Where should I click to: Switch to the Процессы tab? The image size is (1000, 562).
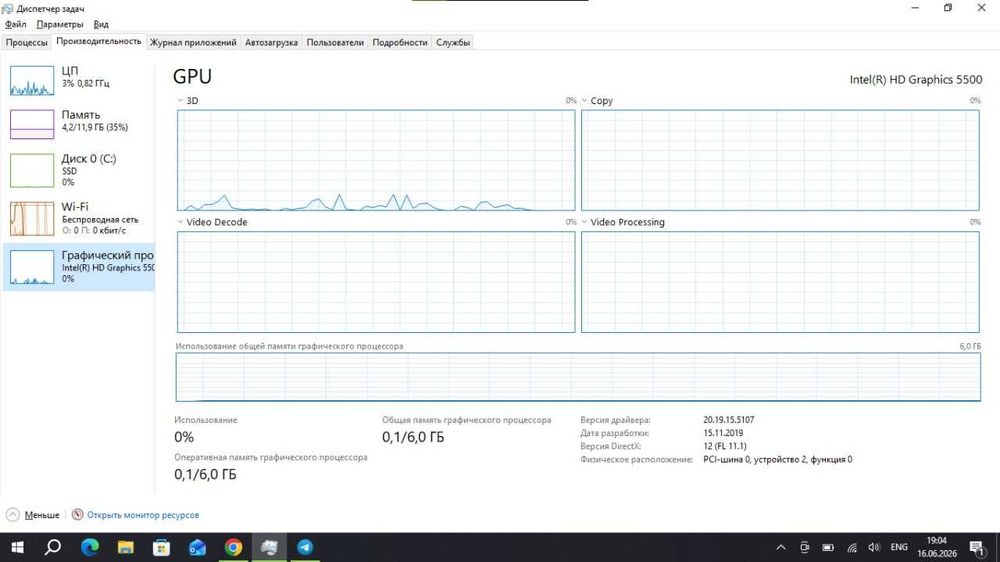click(27, 43)
